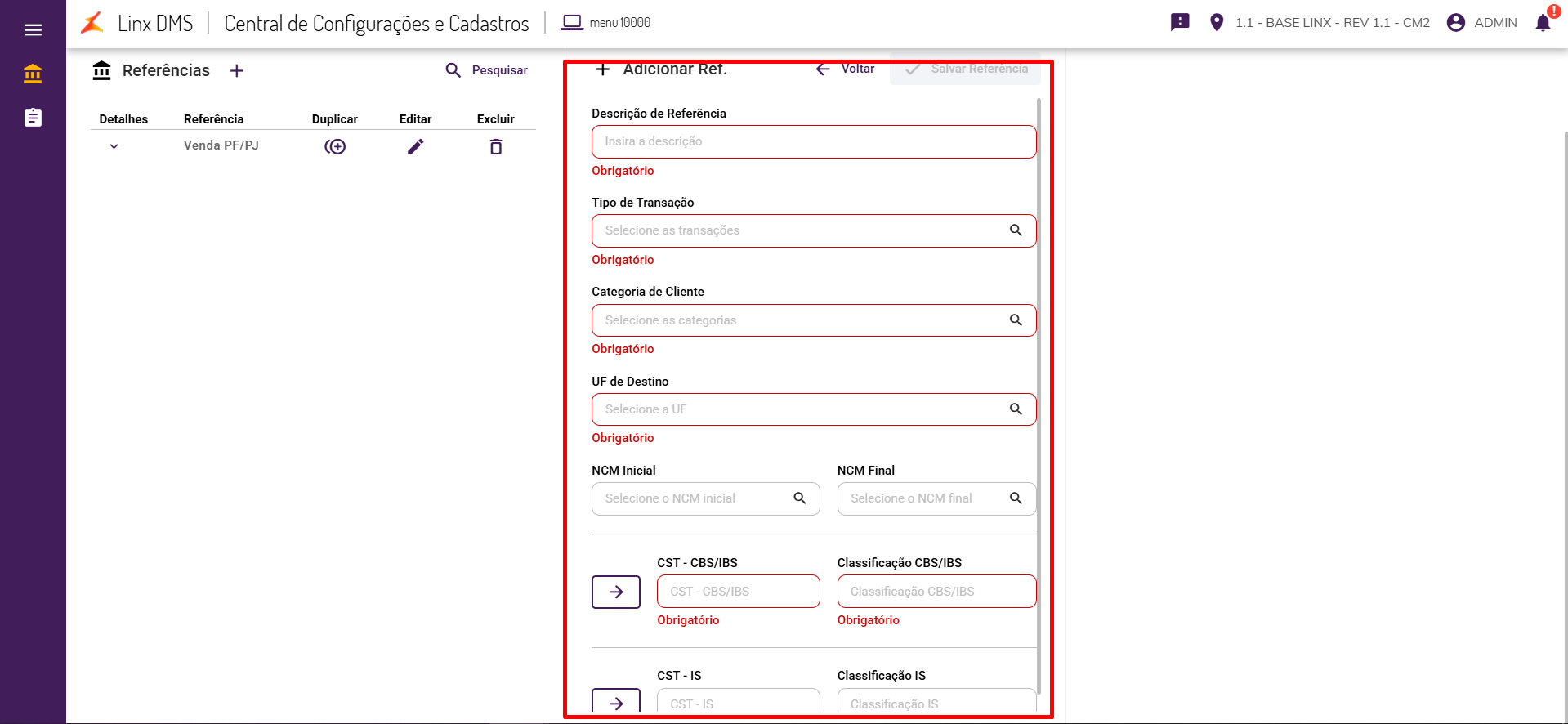Open the notifications bell

point(1543,23)
